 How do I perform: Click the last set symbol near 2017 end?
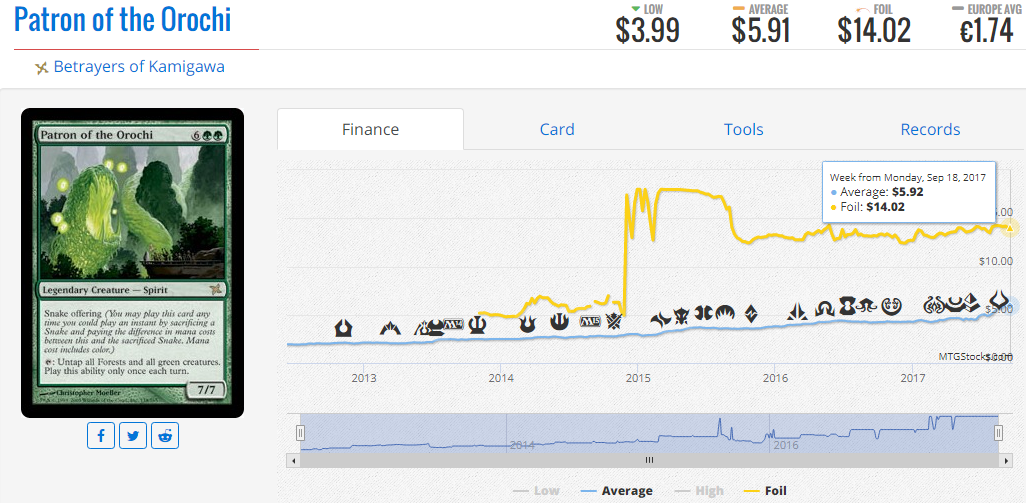(x=1001, y=299)
